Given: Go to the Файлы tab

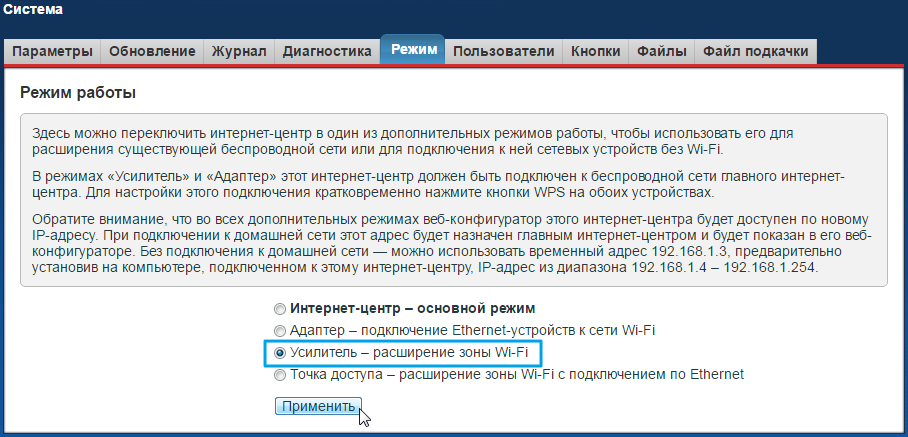Looking at the screenshot, I should pos(662,51).
